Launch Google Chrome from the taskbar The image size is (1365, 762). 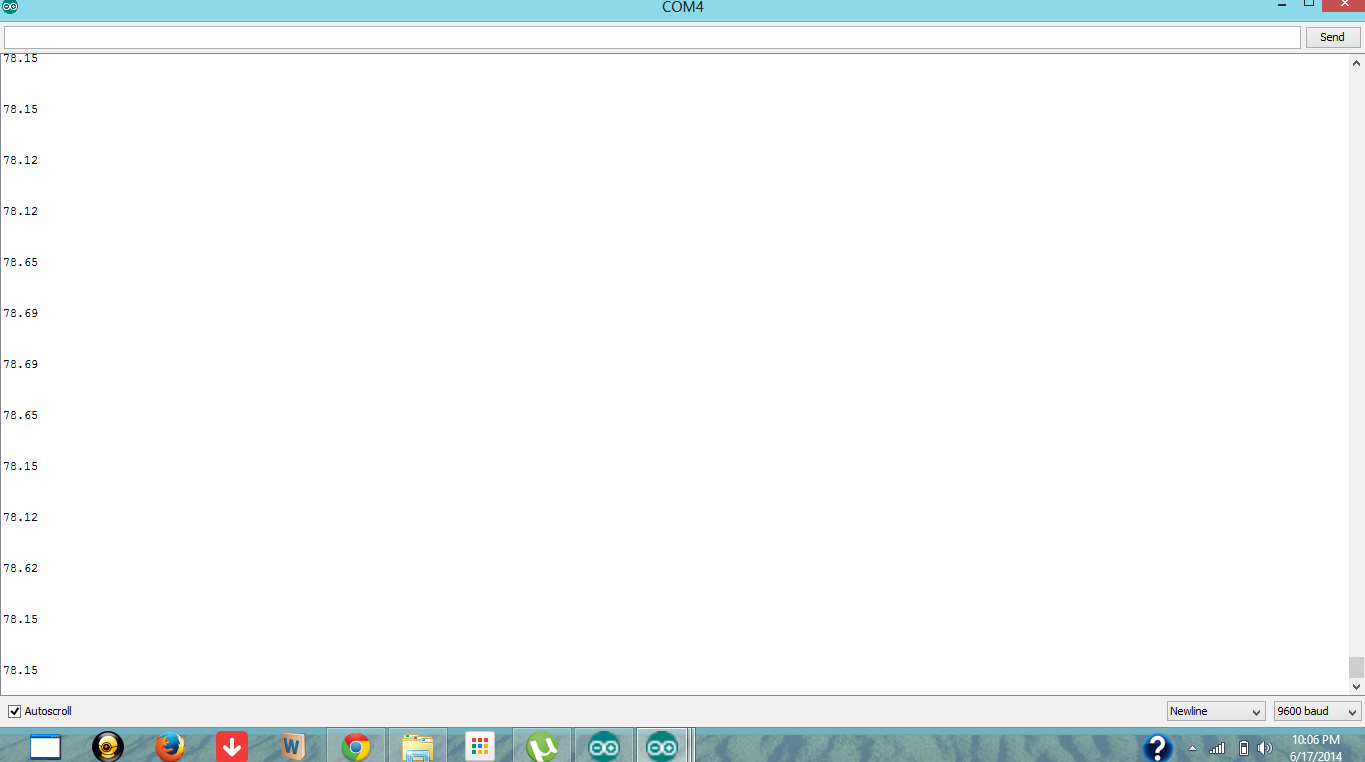point(356,746)
